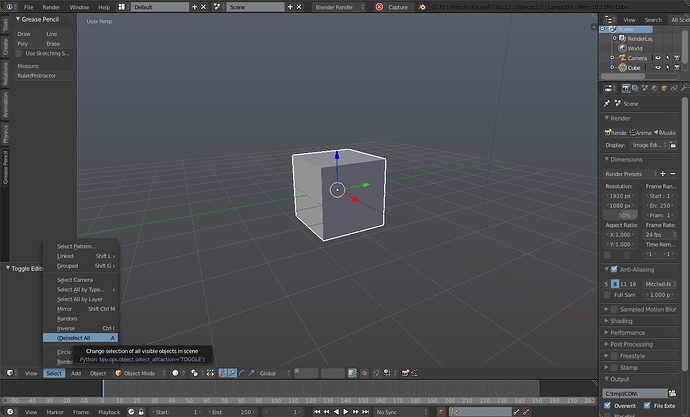Click the output folder browse icon

click(672, 393)
